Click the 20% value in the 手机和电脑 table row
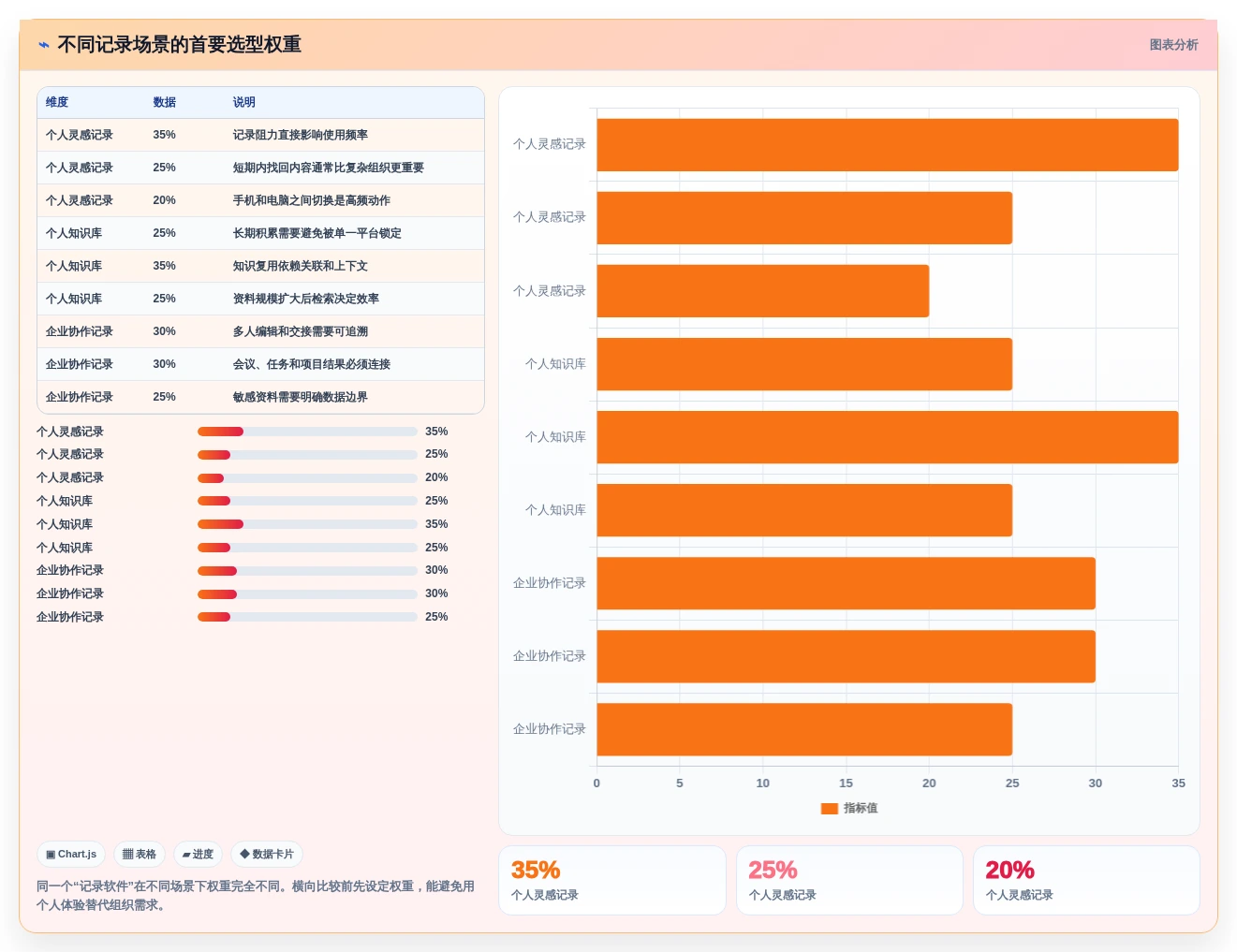The image size is (1237, 952). 165,200
